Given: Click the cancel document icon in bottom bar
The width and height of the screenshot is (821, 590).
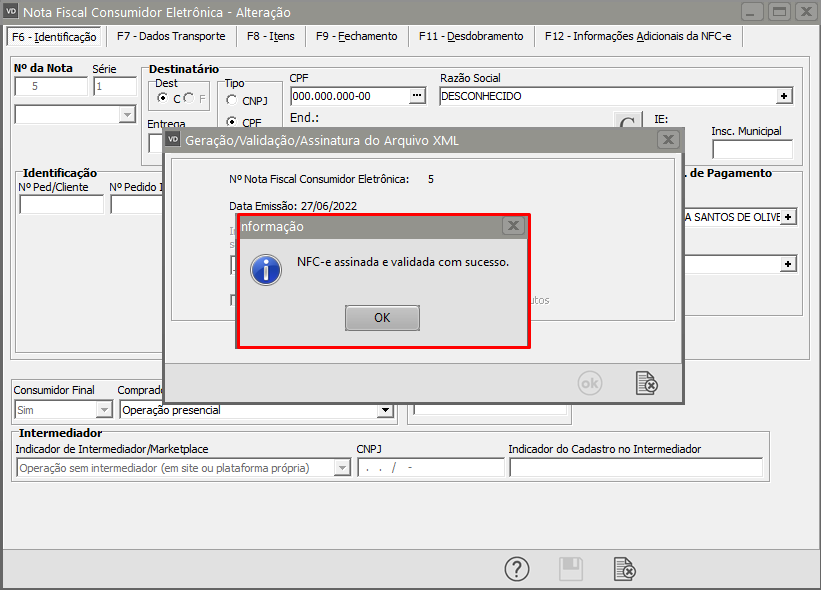Looking at the screenshot, I should tap(625, 569).
